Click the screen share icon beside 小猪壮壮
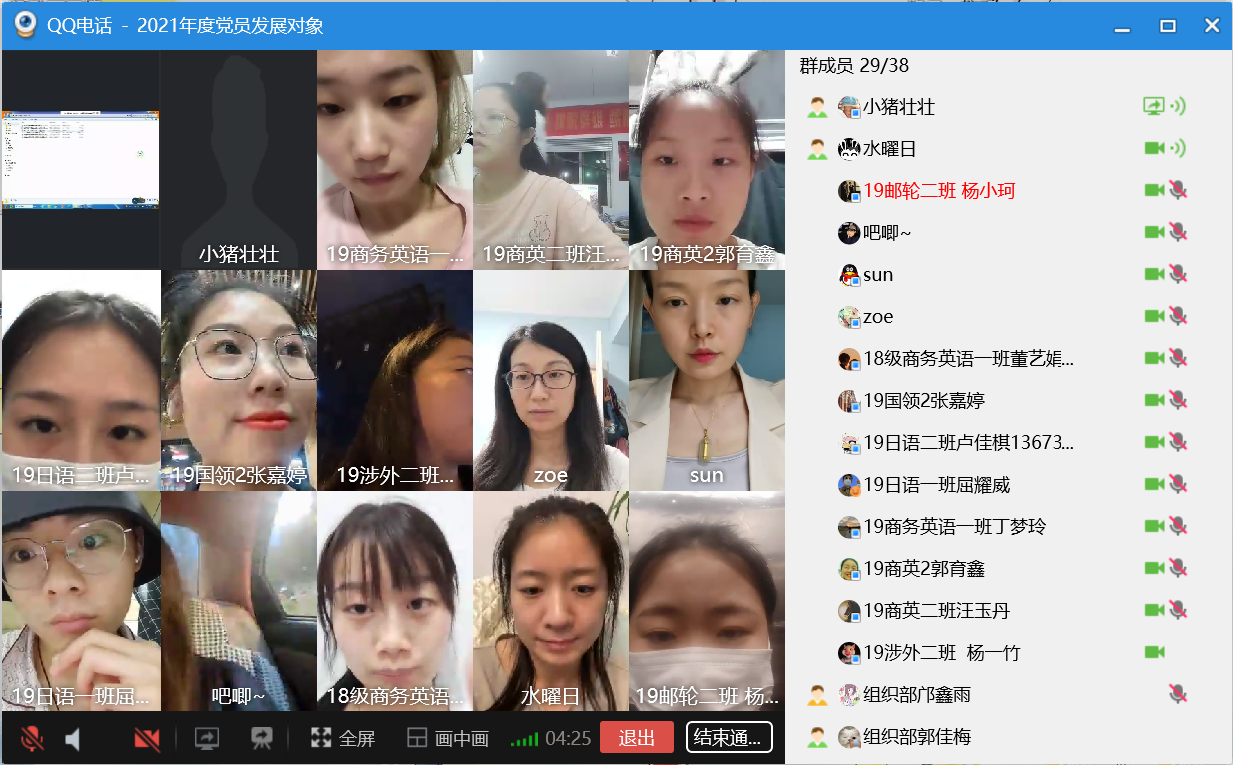 coord(1154,106)
